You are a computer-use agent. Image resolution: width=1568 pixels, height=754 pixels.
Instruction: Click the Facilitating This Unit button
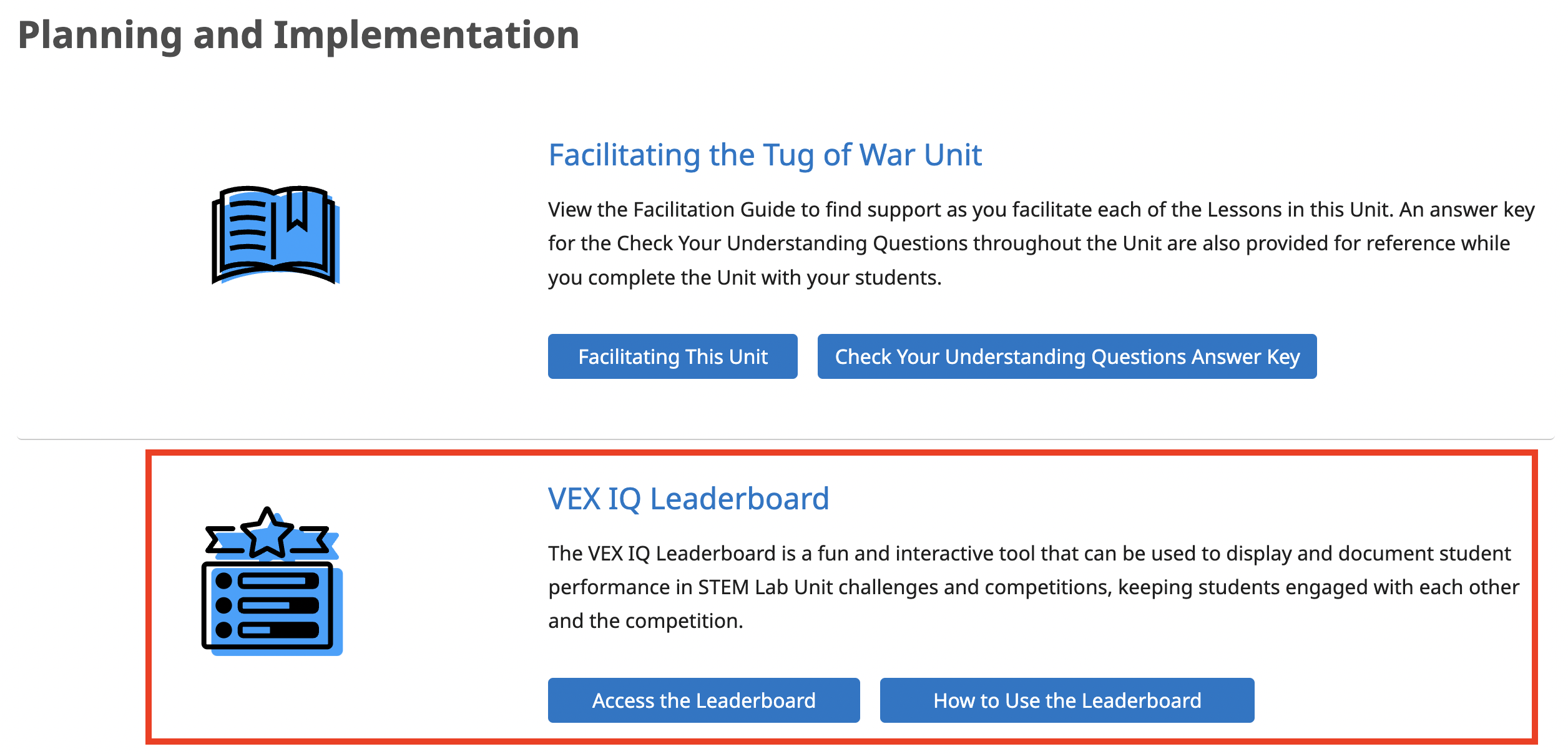(x=672, y=356)
